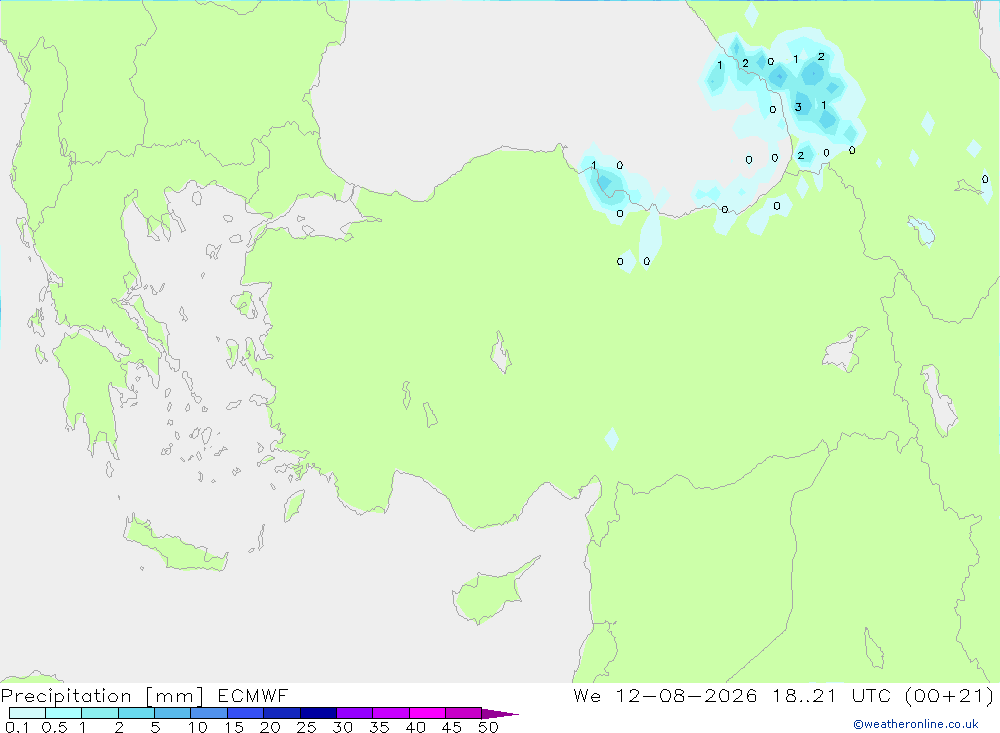This screenshot has height=733, width=1000.
Task: Pick the legend swatch between 1 and 2
Action: click(x=100, y=713)
